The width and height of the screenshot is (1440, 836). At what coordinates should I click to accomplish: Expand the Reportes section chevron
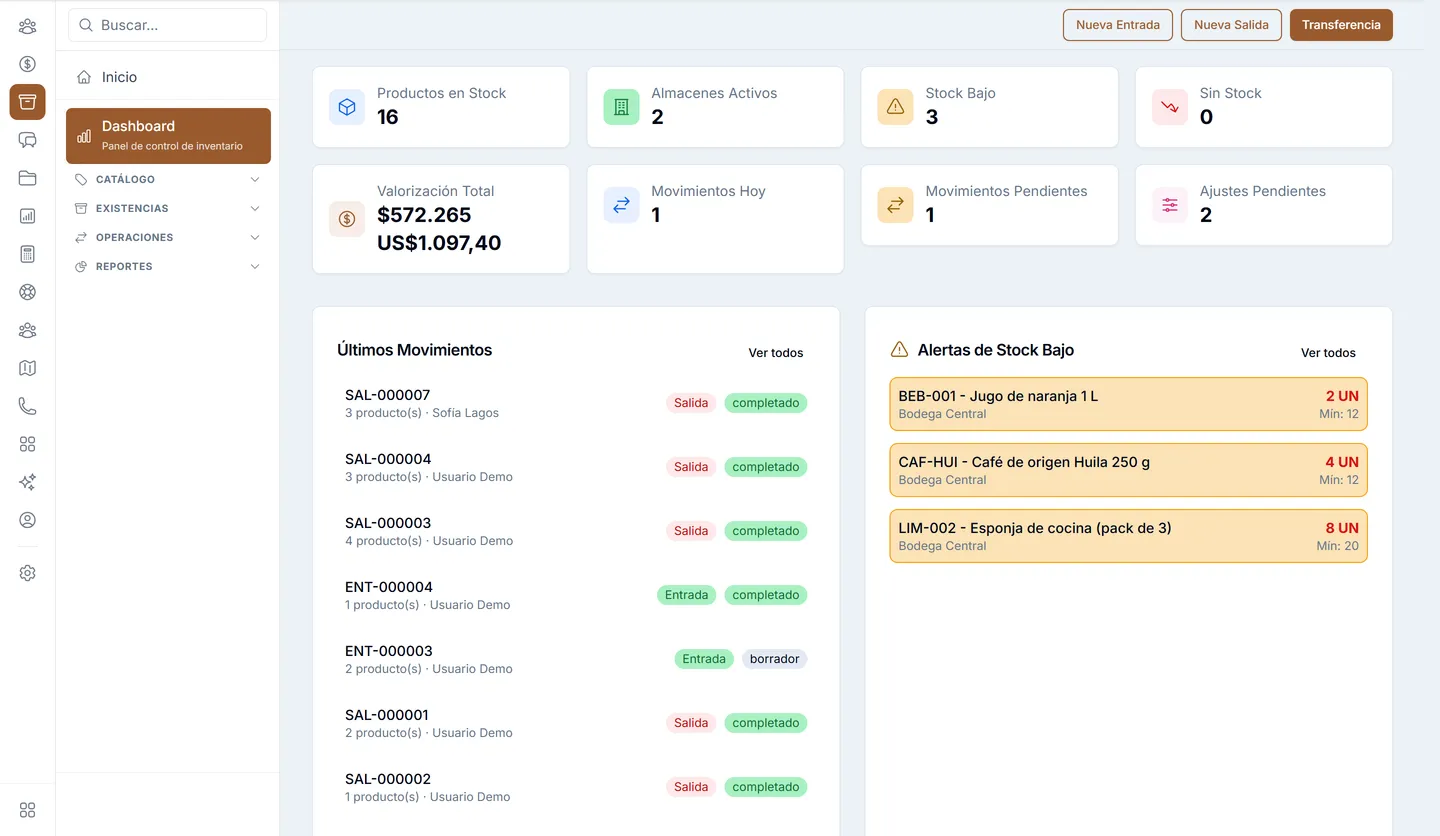coord(255,267)
